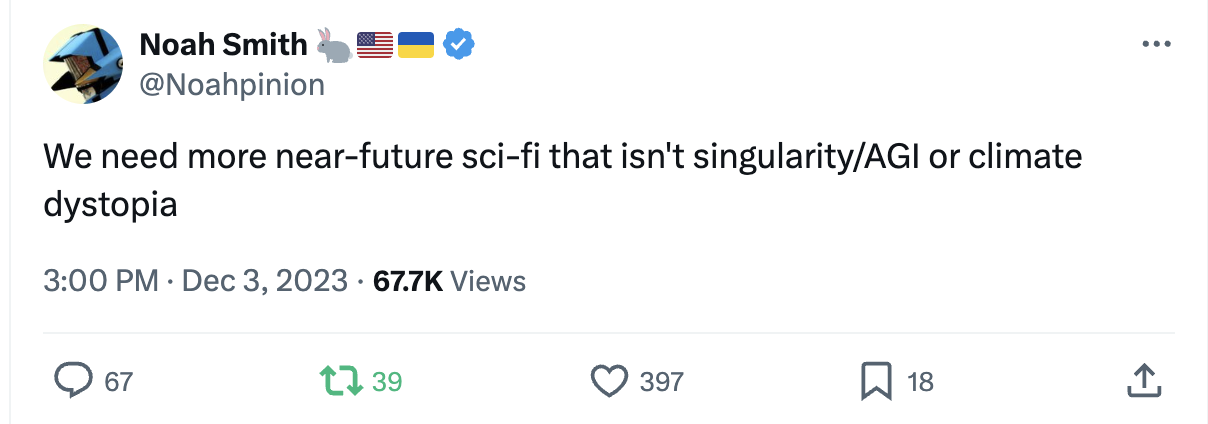This screenshot has height=424, width=1208.
Task: Click the blue verified badge
Action: [x=459, y=44]
